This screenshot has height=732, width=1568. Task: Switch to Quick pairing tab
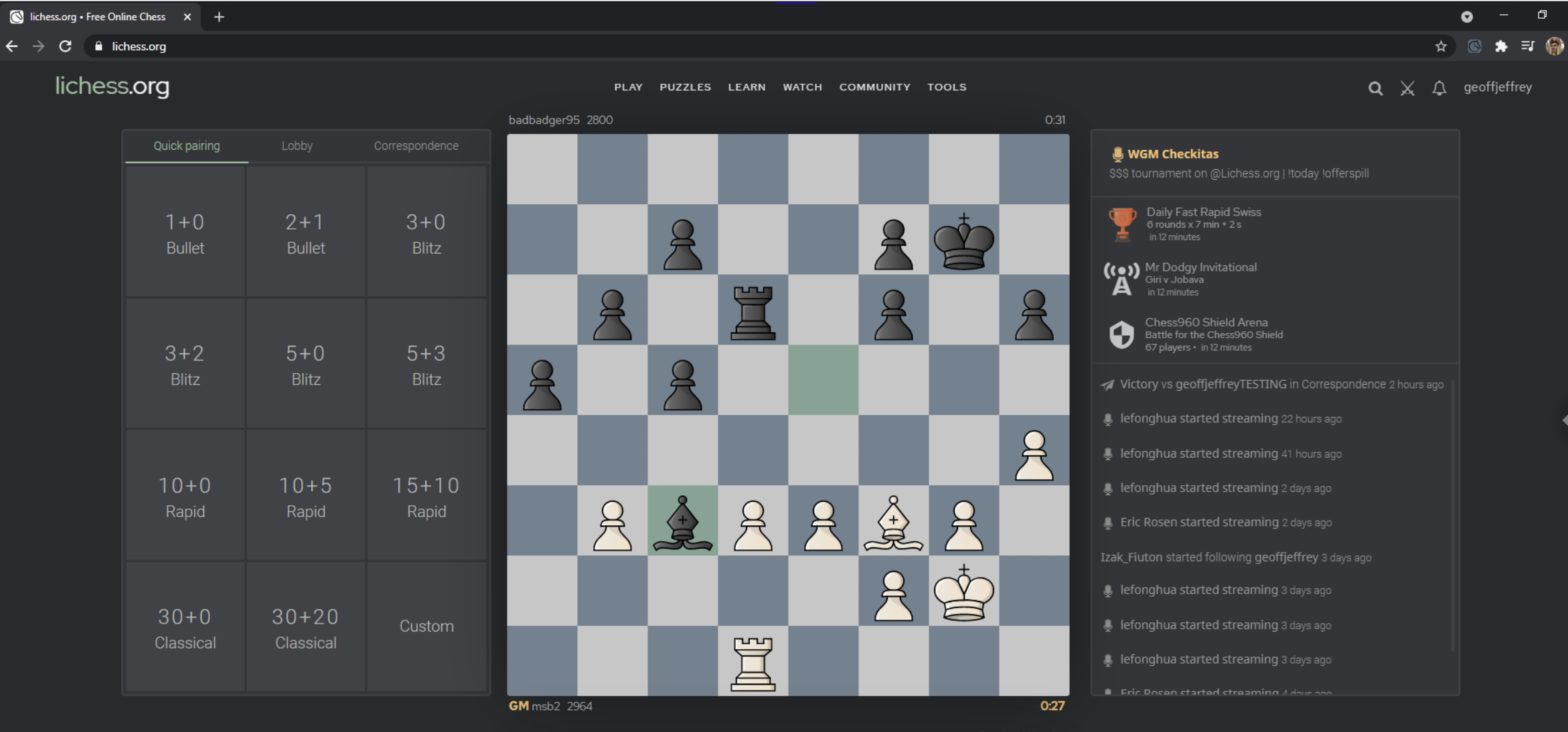tap(187, 146)
